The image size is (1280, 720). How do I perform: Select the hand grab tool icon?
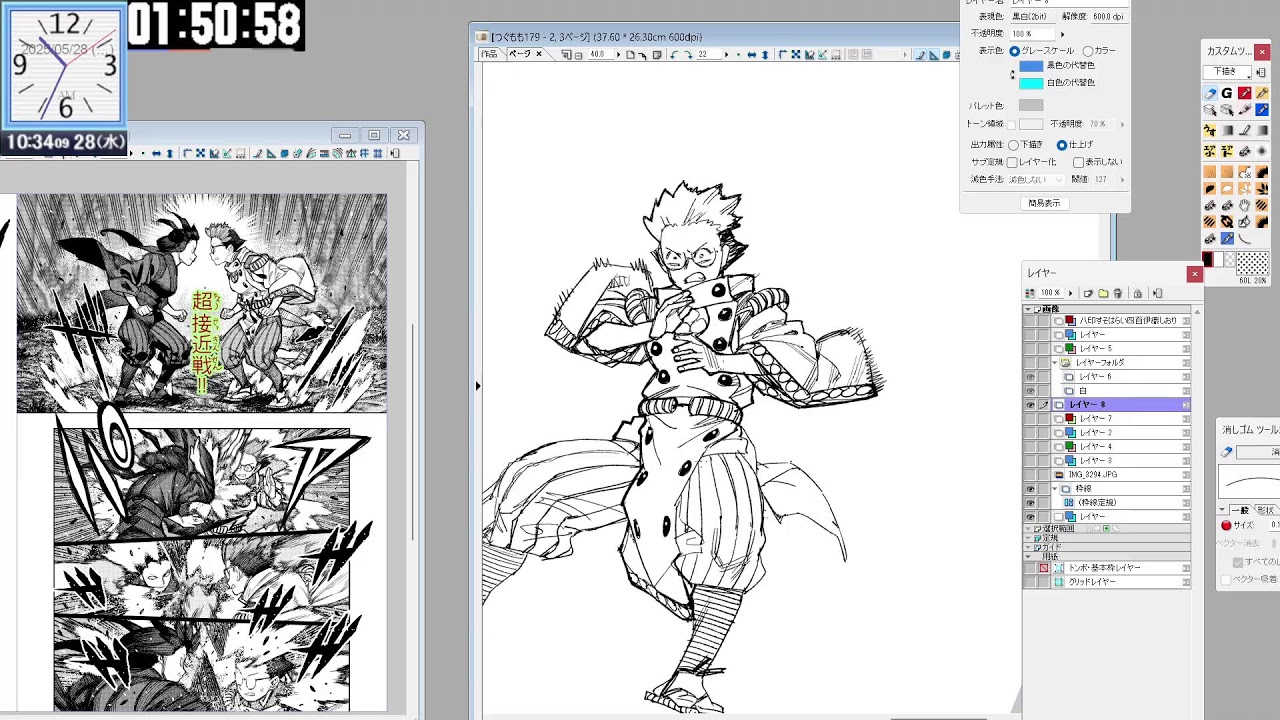(x=1245, y=205)
